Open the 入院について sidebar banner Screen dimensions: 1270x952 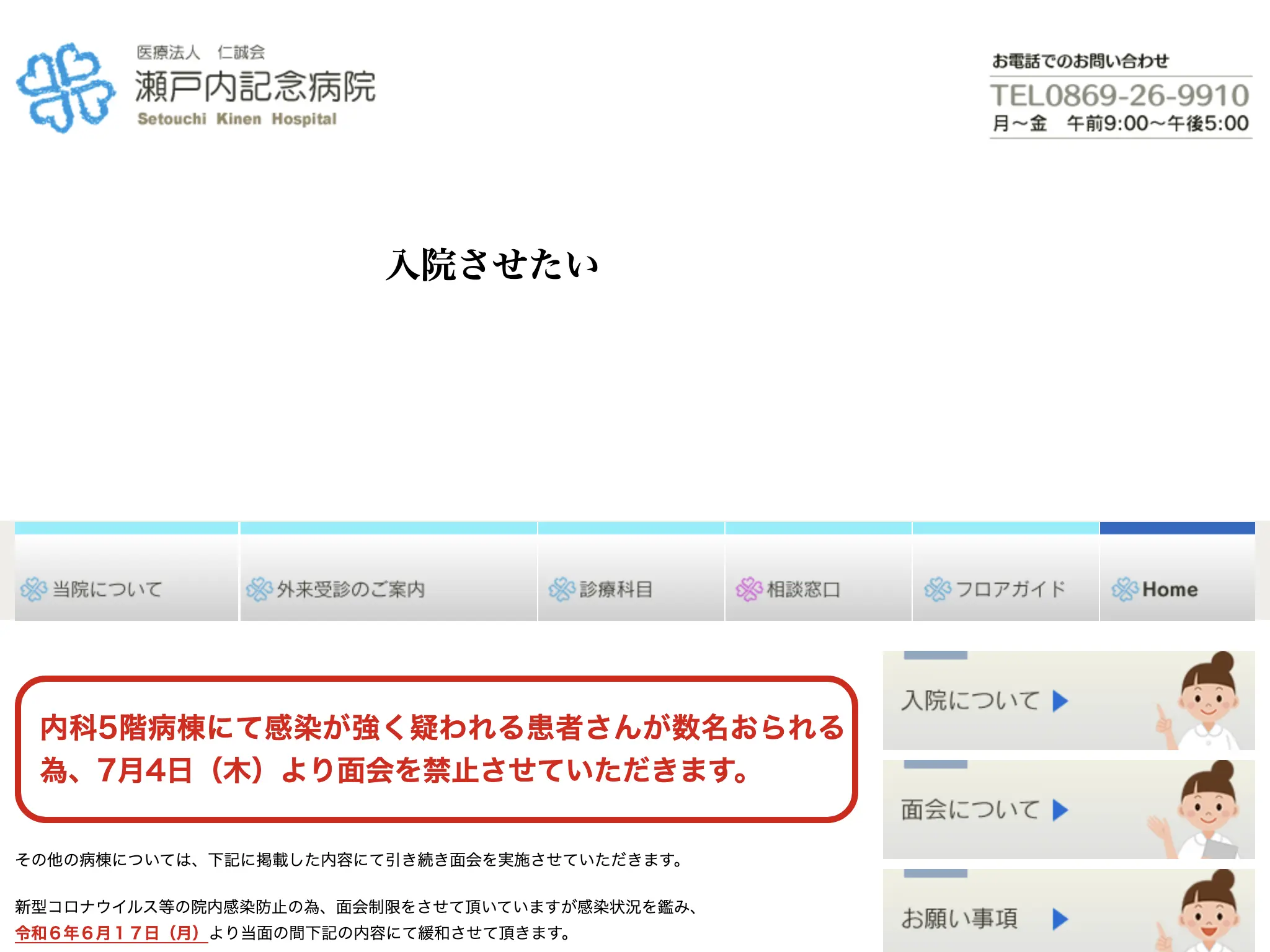[1069, 700]
